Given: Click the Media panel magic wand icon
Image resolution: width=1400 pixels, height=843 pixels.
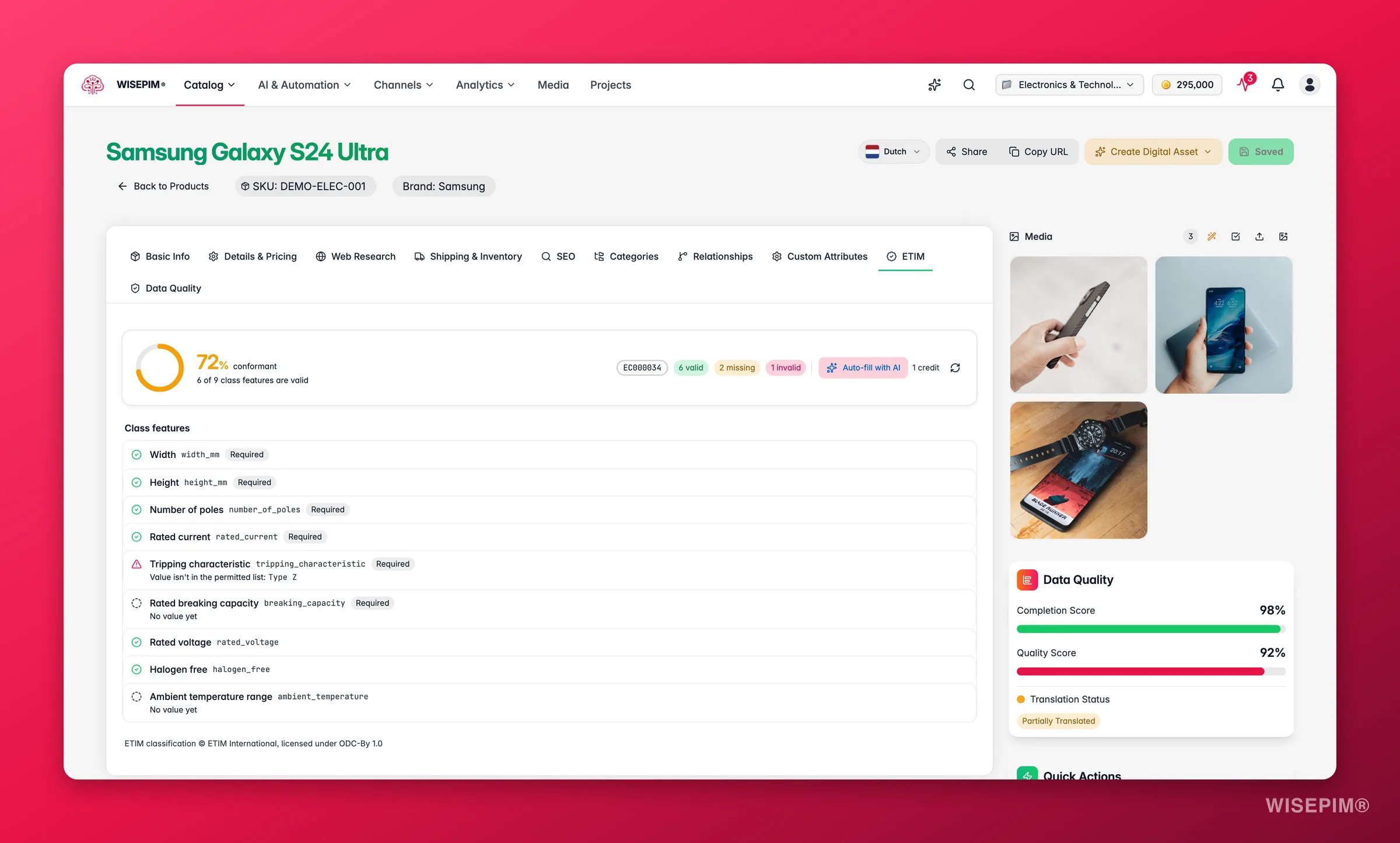Looking at the screenshot, I should coord(1212,236).
